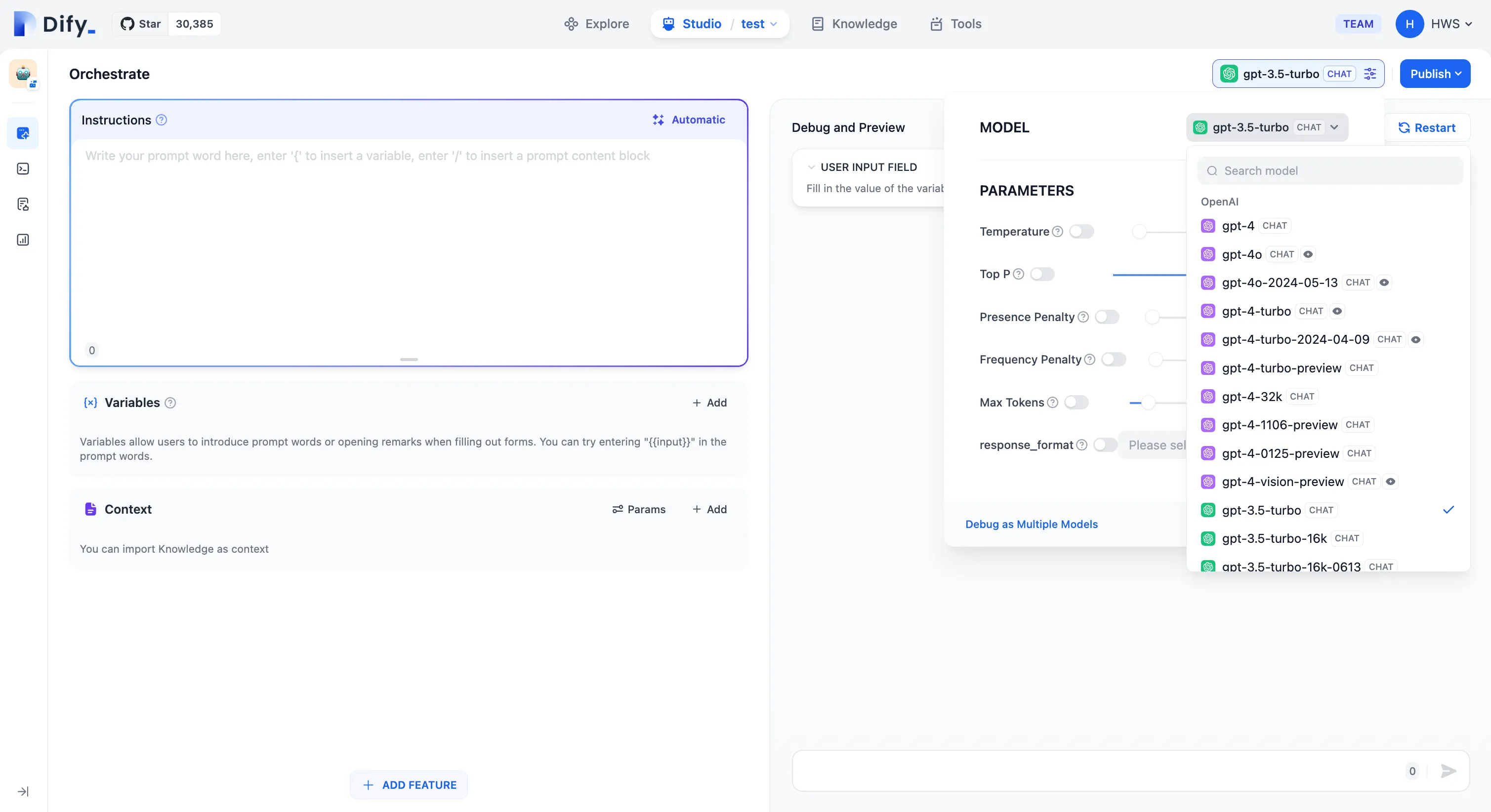
Task: Open the logs and annotations sidebar icon
Action: pos(23,204)
